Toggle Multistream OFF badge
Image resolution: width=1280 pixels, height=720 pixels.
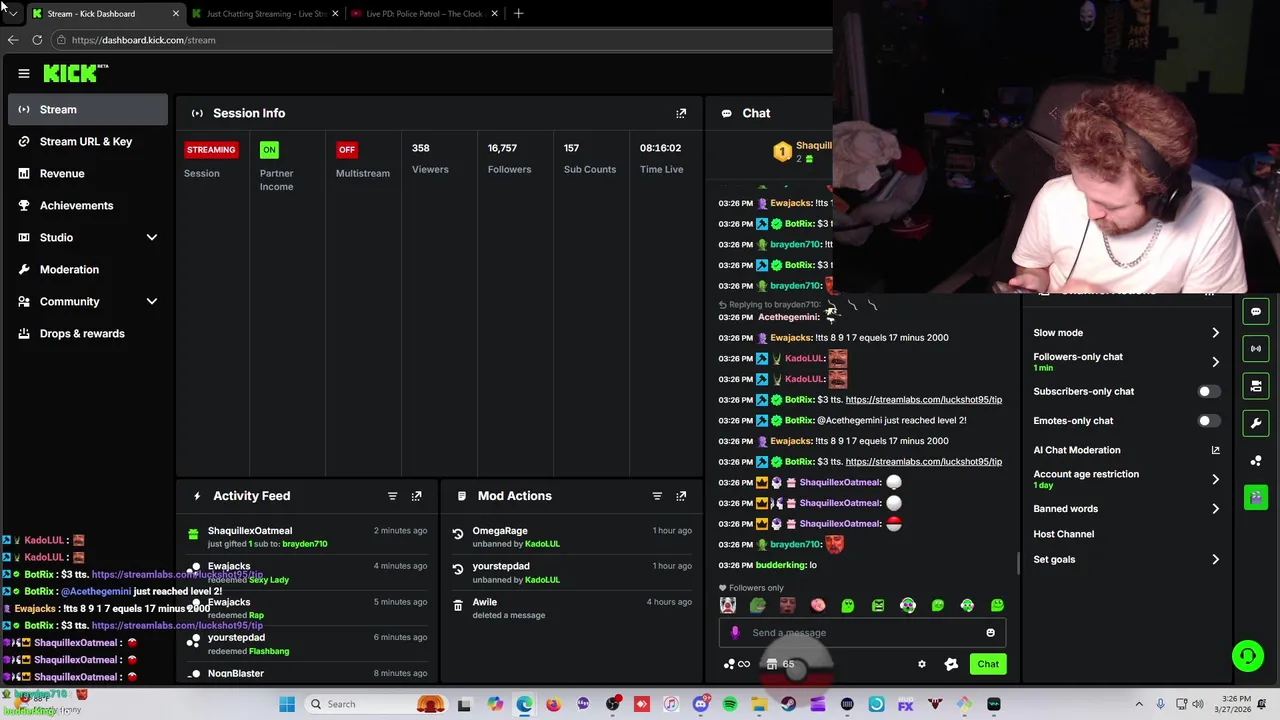coord(347,149)
